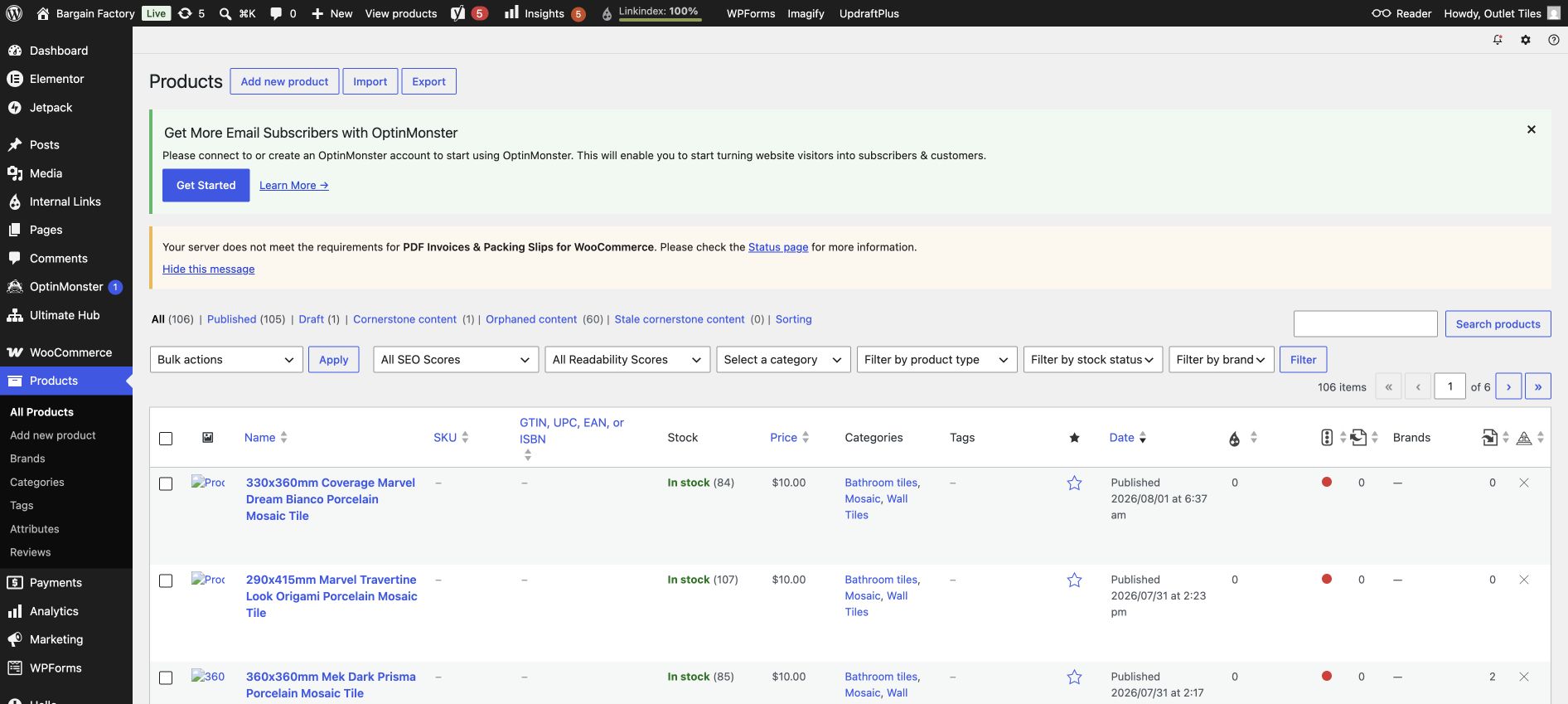
Task: Open the Filter by product type dropdown
Action: (937, 359)
